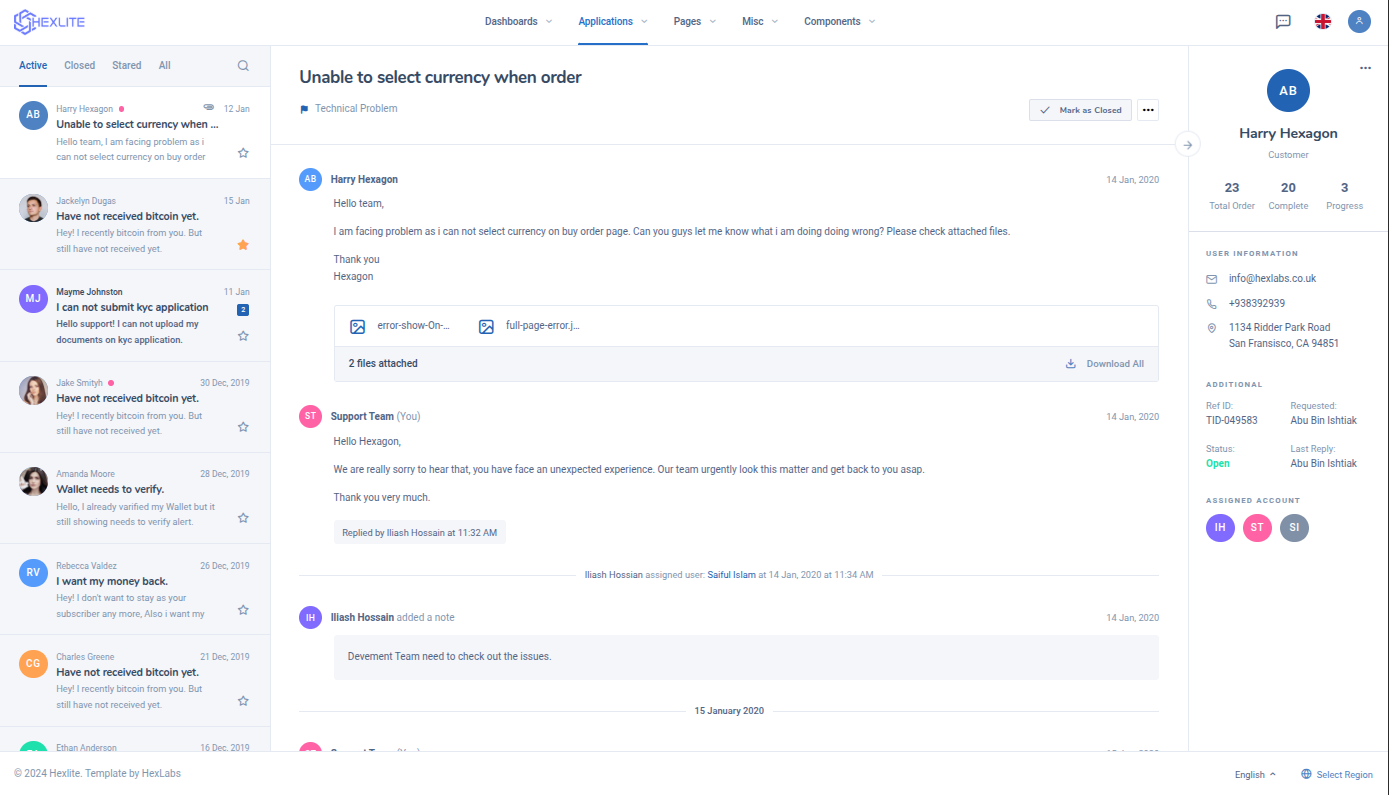Star the Harry Hexagon ticket
The height and width of the screenshot is (795, 1389).
click(x=243, y=153)
